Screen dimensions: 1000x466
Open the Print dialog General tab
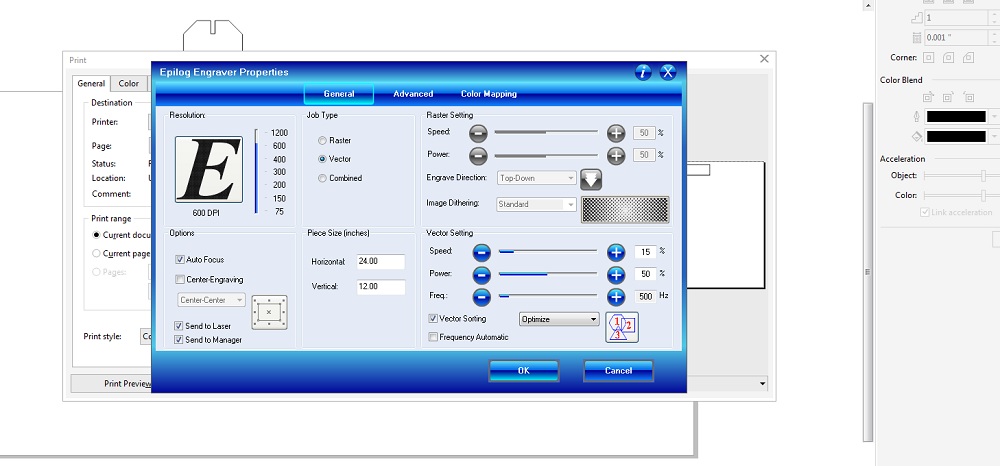(x=91, y=84)
